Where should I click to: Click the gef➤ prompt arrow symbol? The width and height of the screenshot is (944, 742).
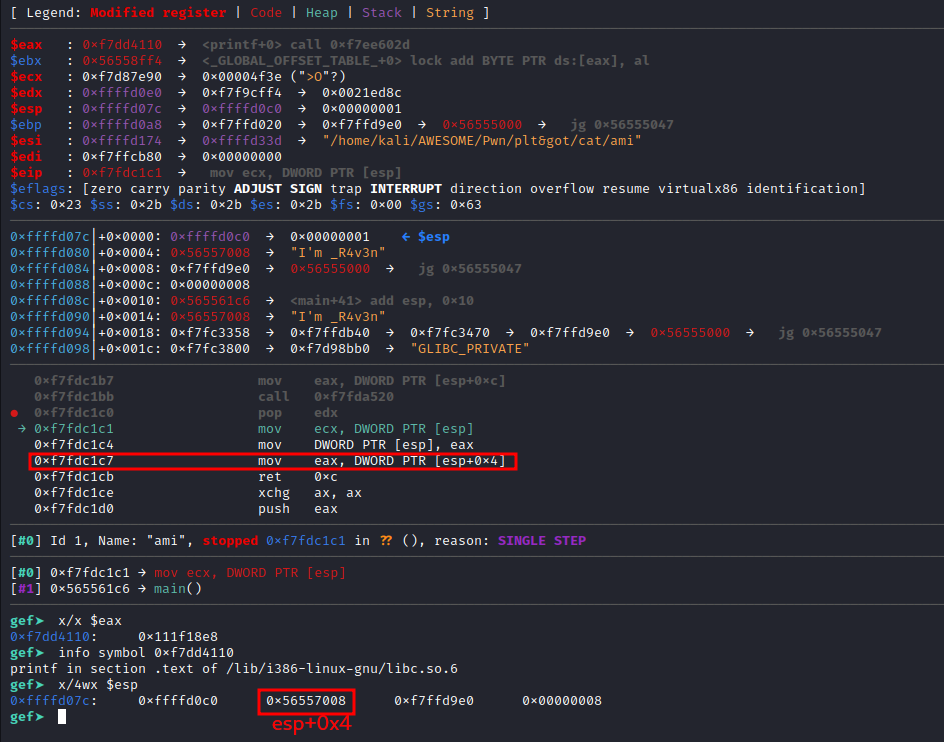click(38, 716)
